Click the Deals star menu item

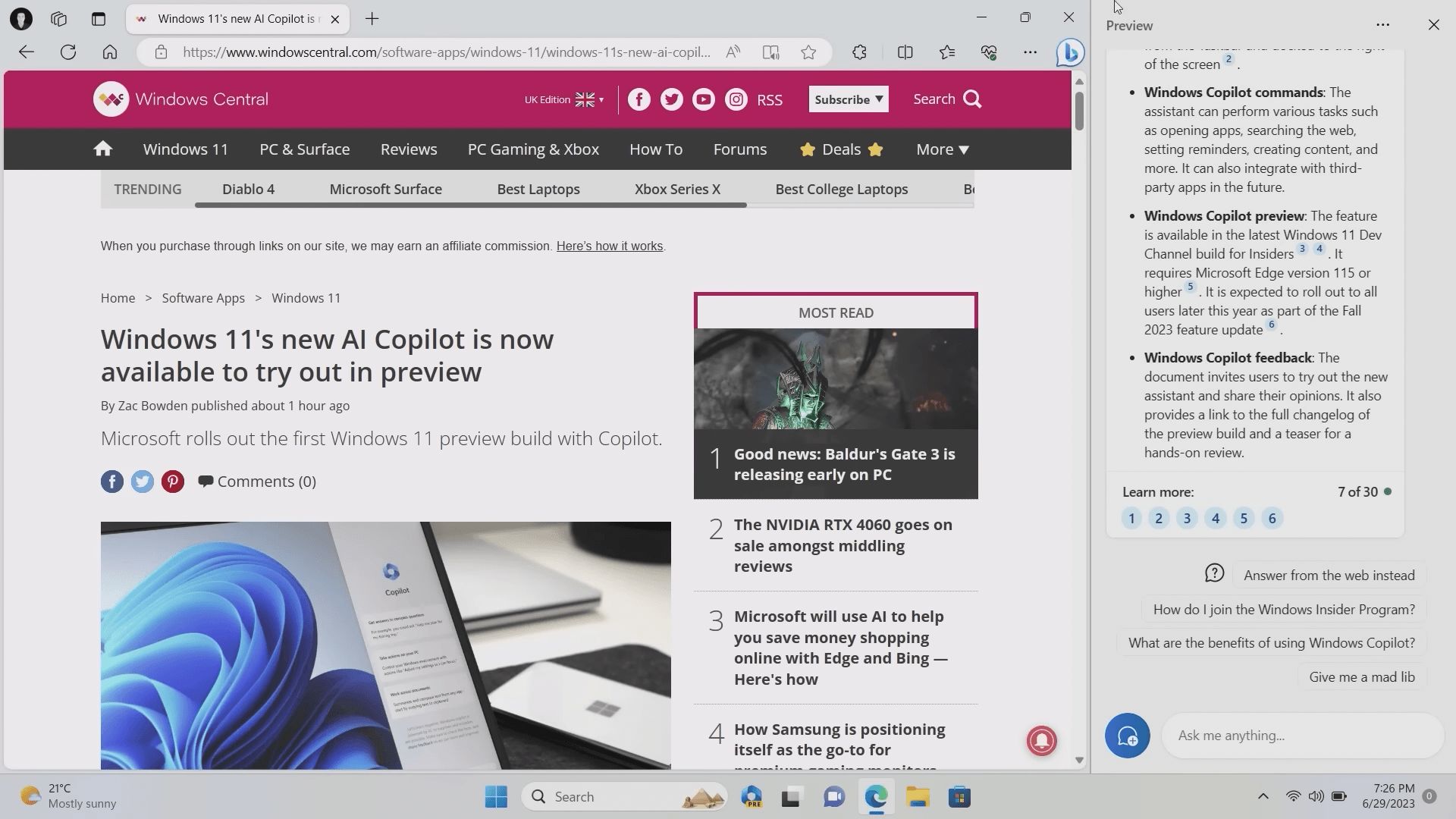[842, 149]
